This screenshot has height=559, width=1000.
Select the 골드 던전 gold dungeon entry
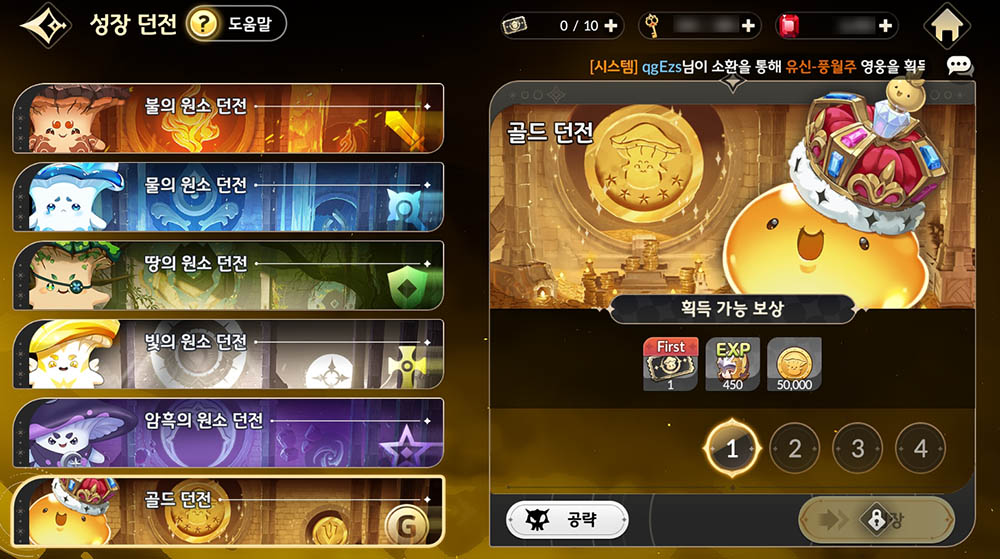coord(228,511)
